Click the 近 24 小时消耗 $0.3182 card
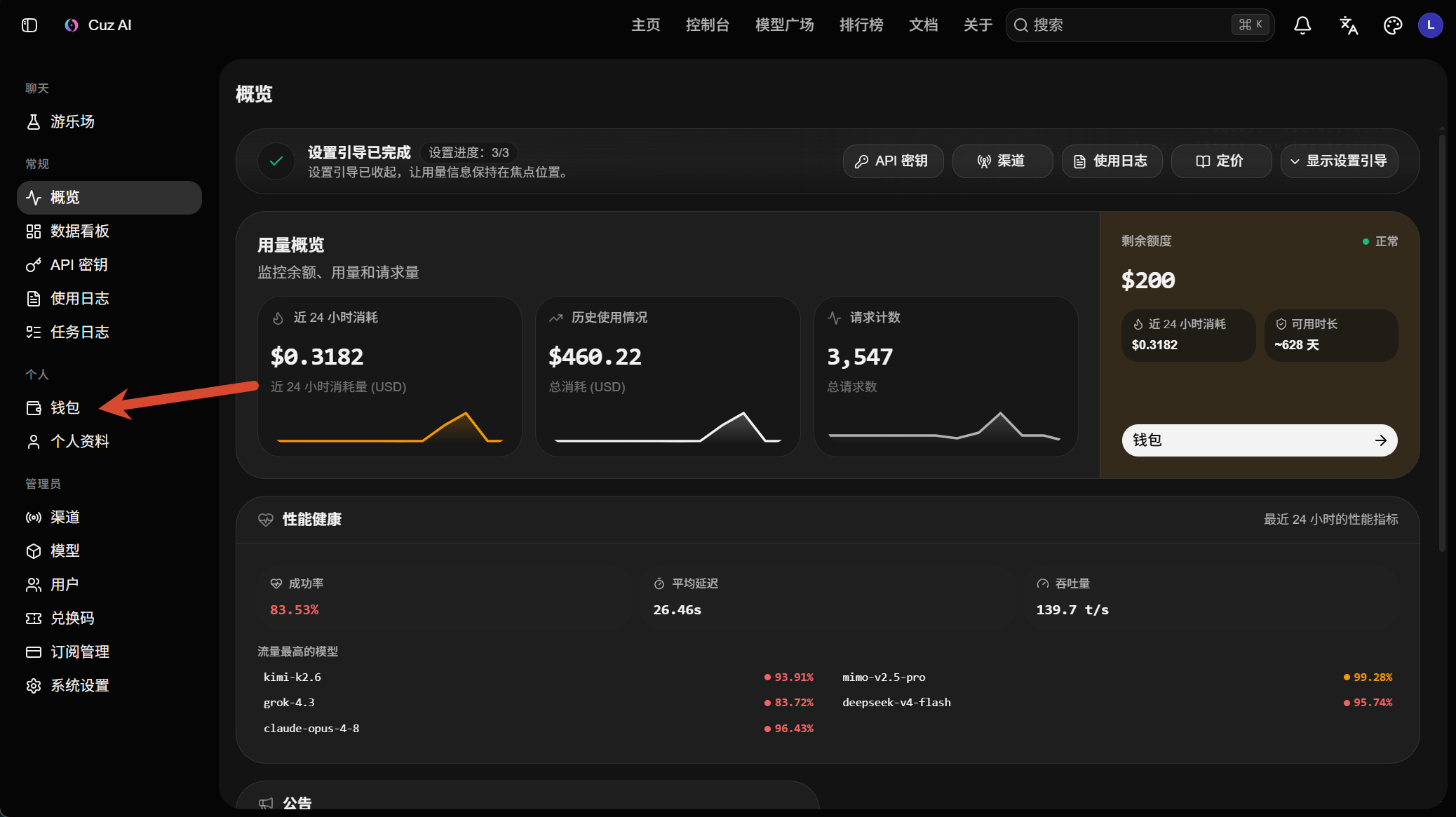Viewport: 1456px width, 817px height. (x=390, y=377)
